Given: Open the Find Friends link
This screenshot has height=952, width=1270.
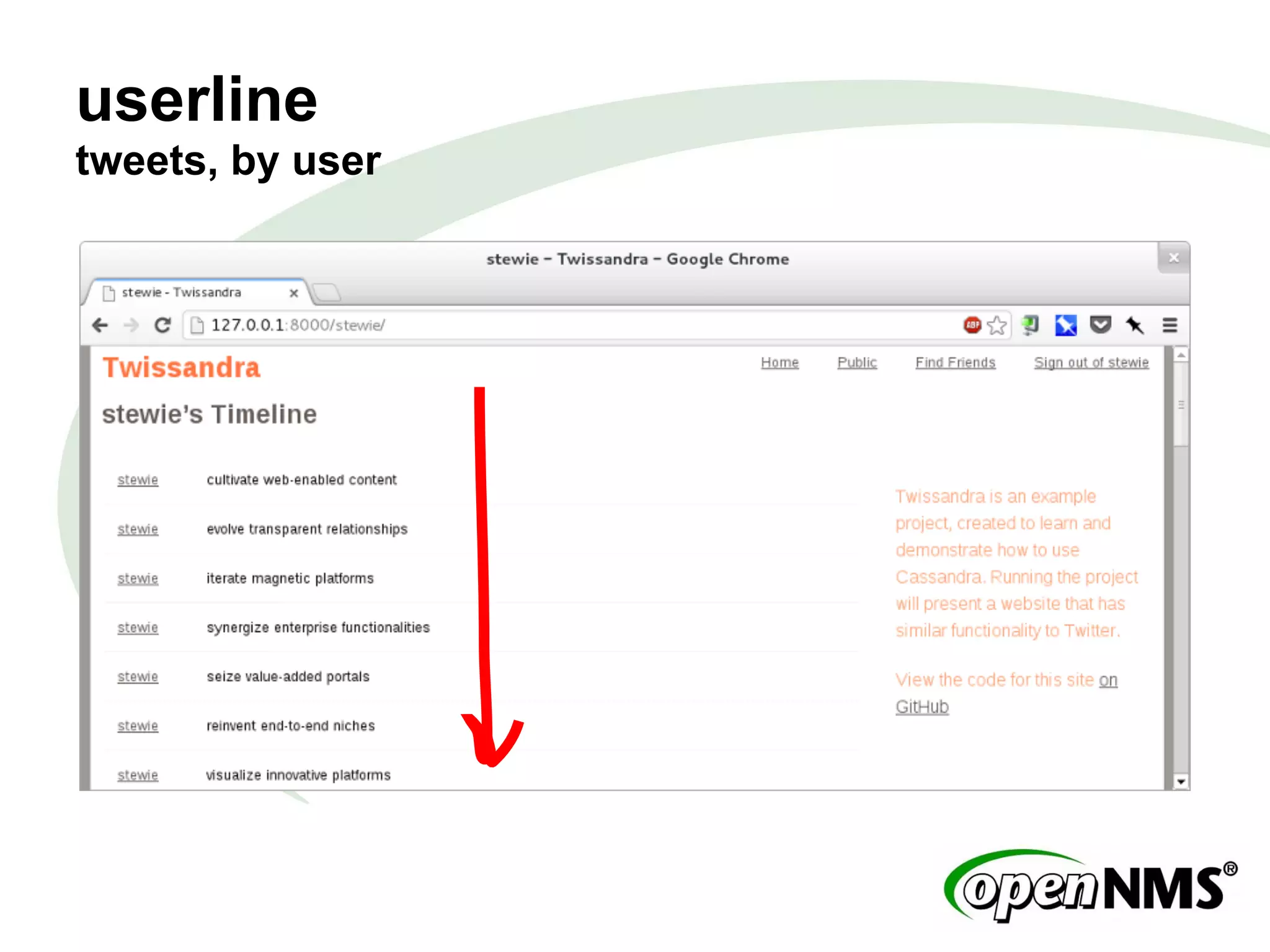Looking at the screenshot, I should [x=955, y=363].
